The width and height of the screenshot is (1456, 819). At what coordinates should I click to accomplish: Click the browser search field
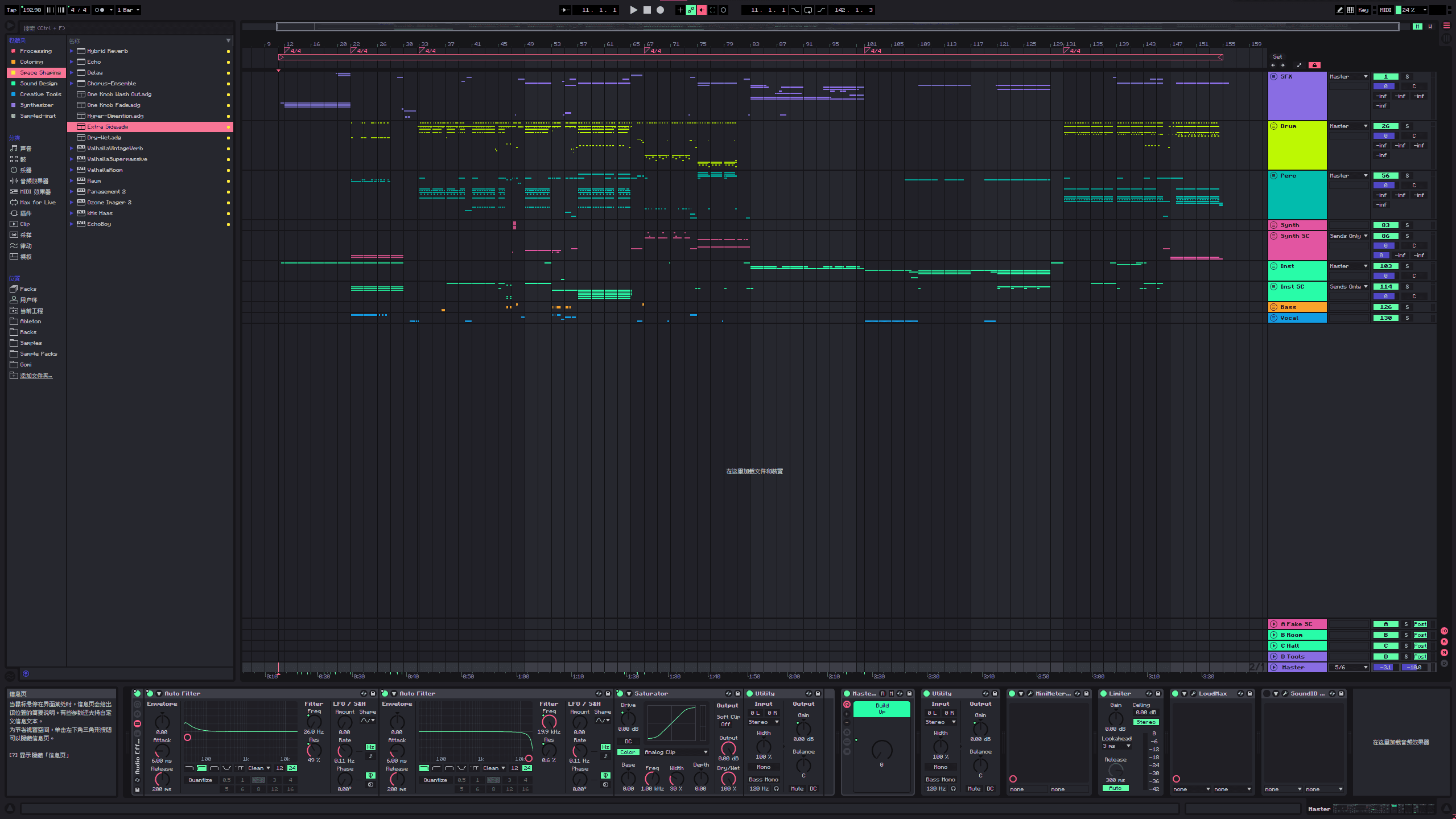125,28
